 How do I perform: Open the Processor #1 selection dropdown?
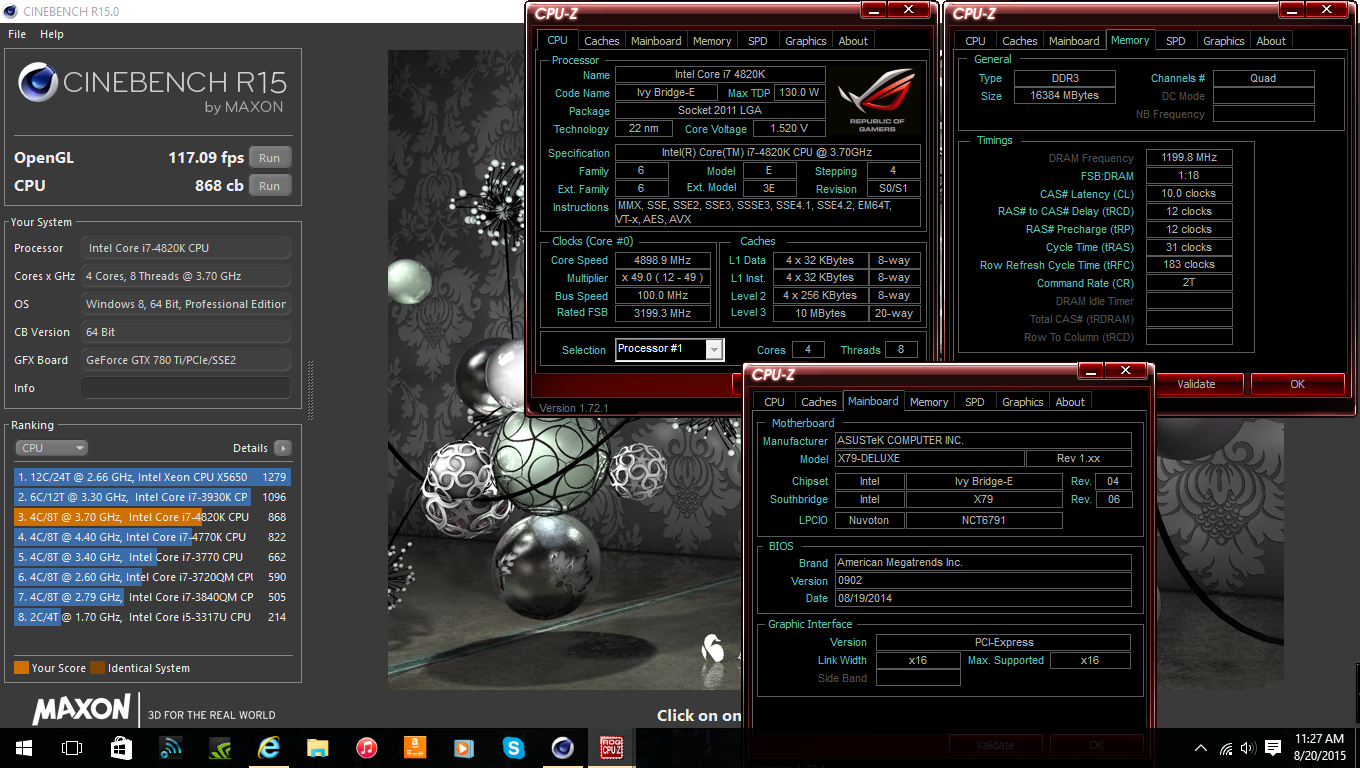click(669, 349)
